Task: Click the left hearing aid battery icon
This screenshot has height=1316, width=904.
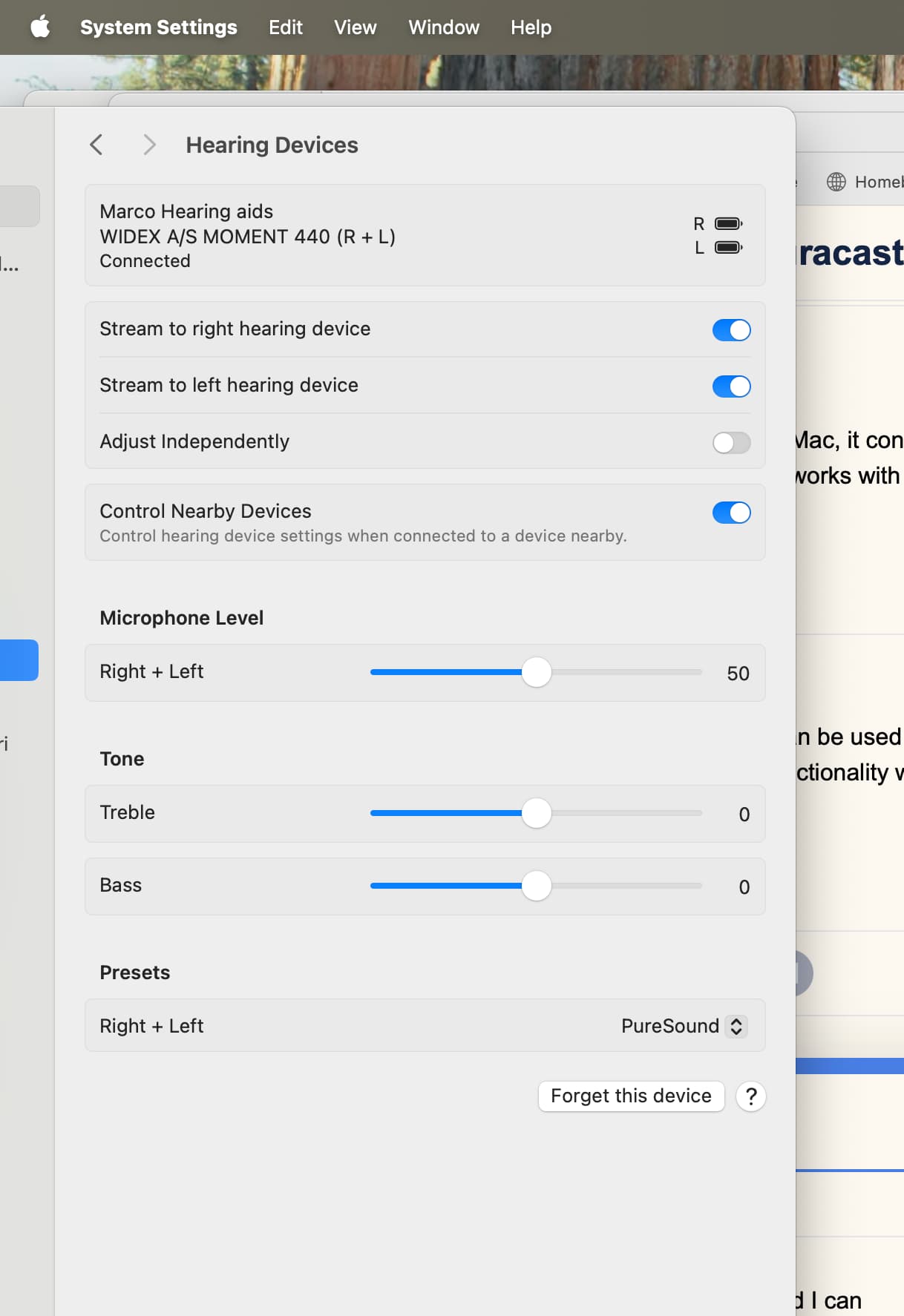Action: 728,248
